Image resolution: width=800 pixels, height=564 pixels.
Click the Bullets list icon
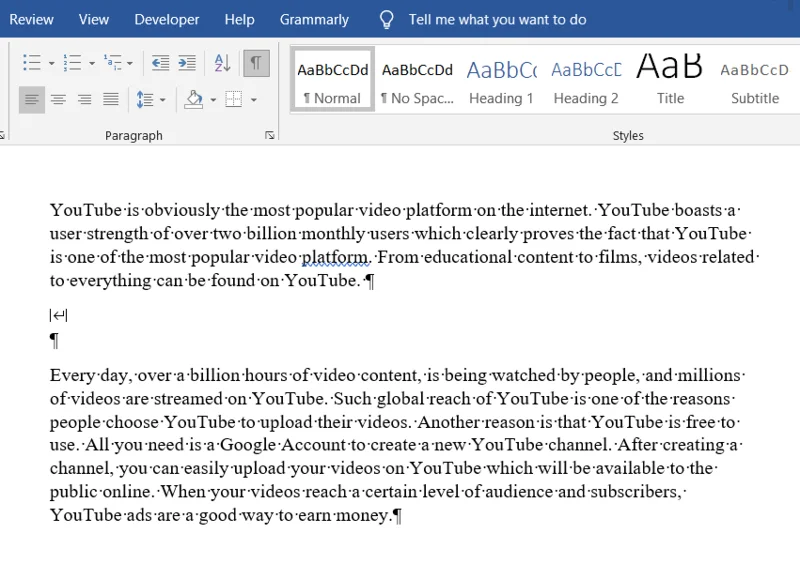(x=32, y=63)
